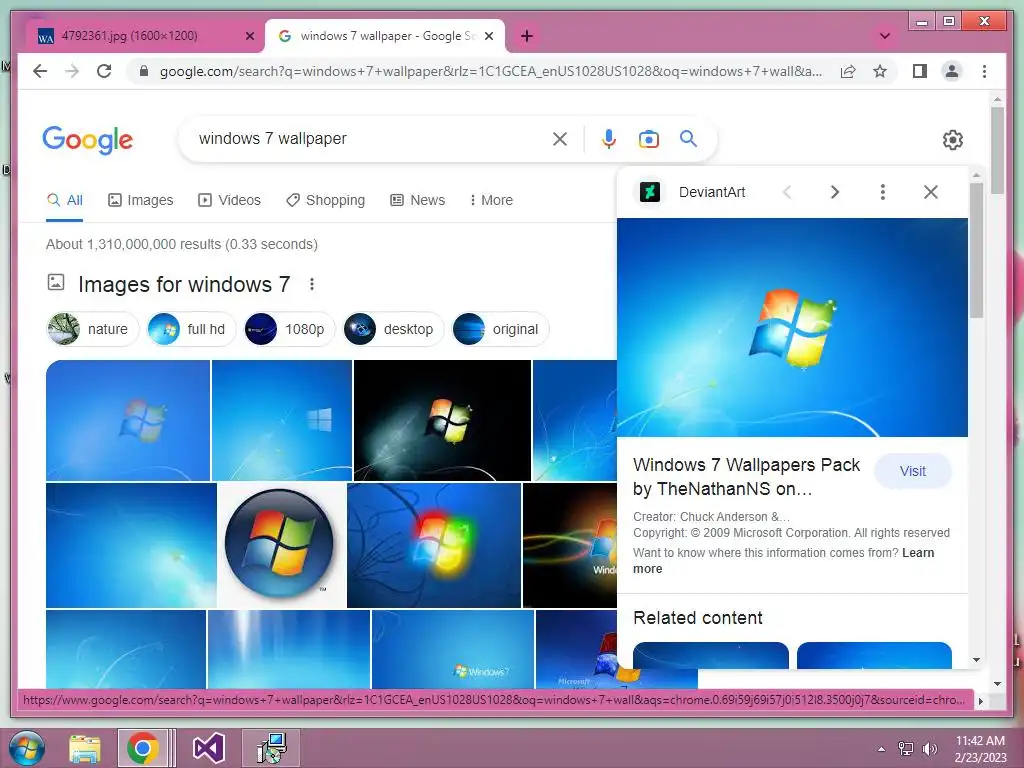Open the round Windows orb logo thumbnail
Image resolution: width=1024 pixels, height=768 pixels.
tap(281, 545)
